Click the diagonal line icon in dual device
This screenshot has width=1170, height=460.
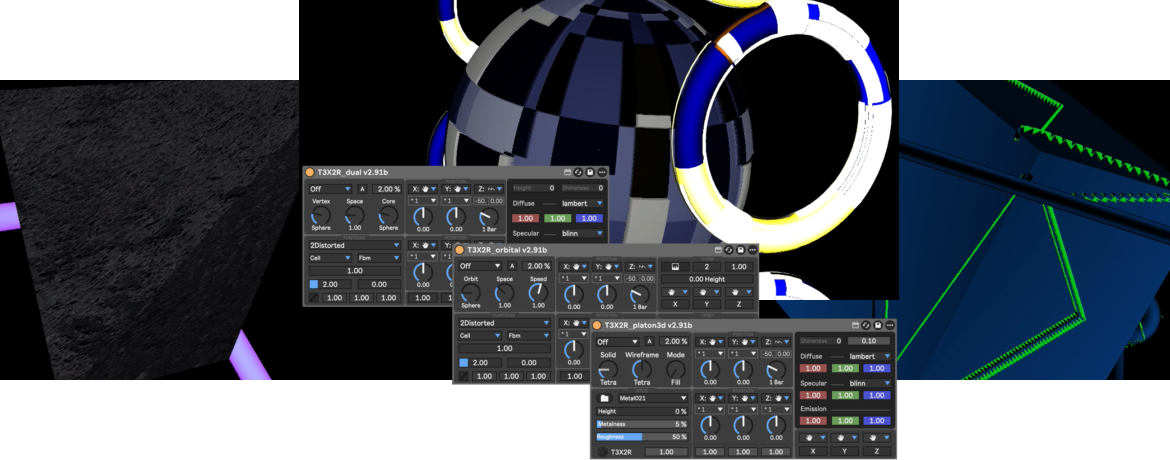coord(314,298)
